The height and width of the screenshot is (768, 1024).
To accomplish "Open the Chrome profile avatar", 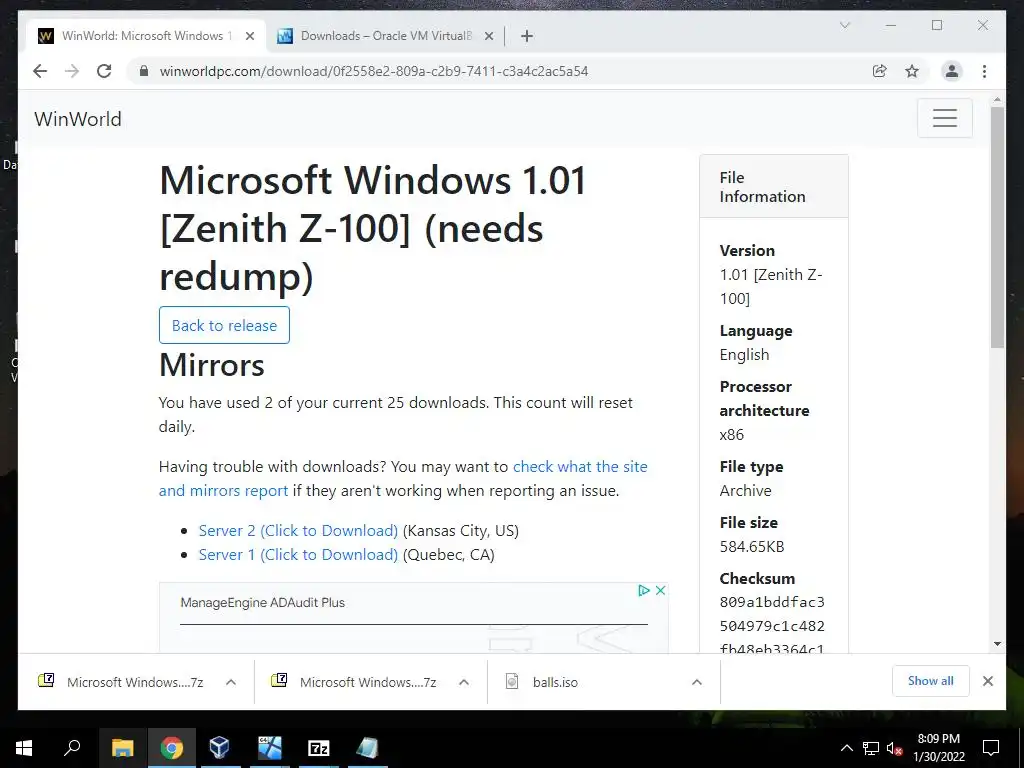I will (x=952, y=71).
